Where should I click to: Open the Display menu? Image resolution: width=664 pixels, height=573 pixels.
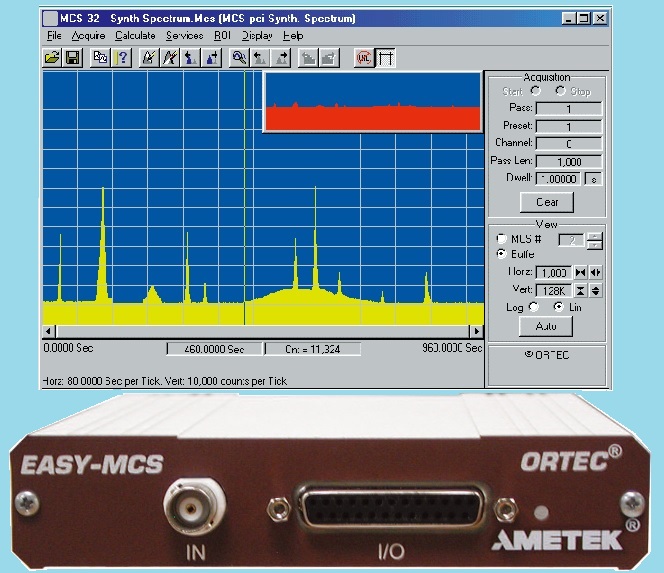(x=257, y=36)
